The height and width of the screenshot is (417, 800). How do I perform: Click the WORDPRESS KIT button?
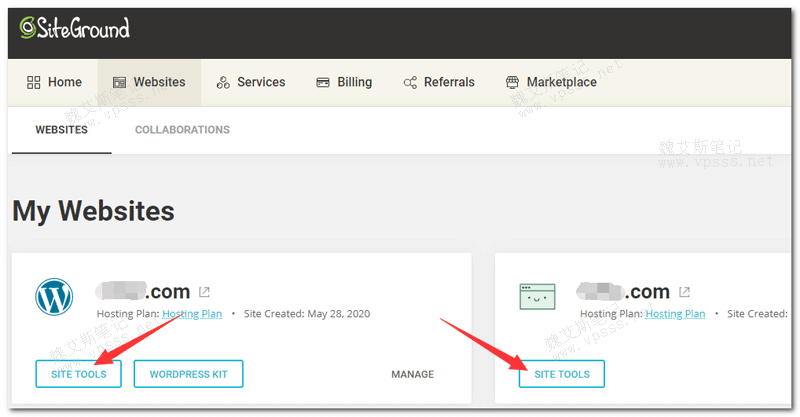pos(188,374)
